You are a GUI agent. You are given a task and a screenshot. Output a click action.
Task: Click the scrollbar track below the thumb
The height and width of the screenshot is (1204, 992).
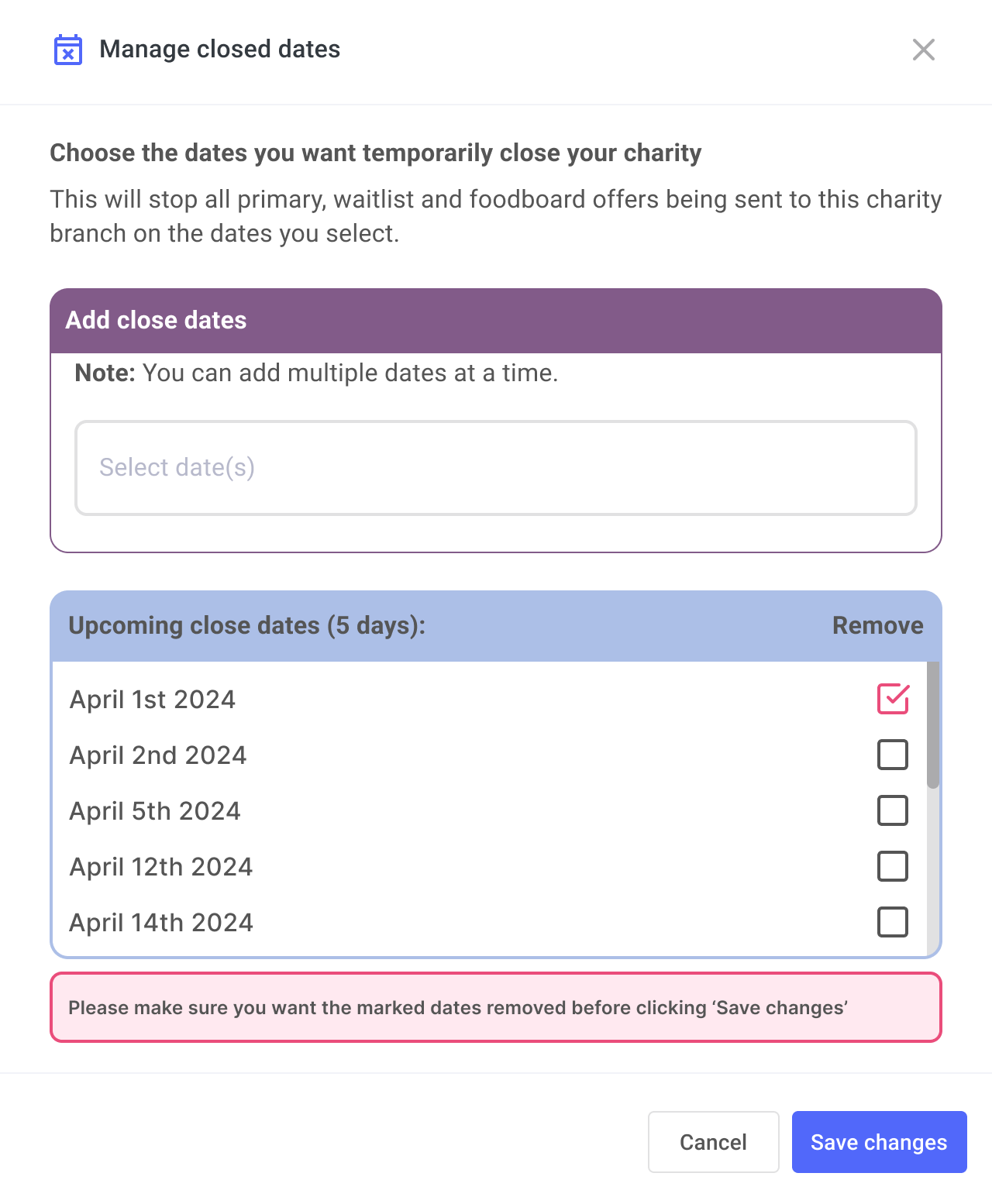pyautogui.click(x=933, y=872)
